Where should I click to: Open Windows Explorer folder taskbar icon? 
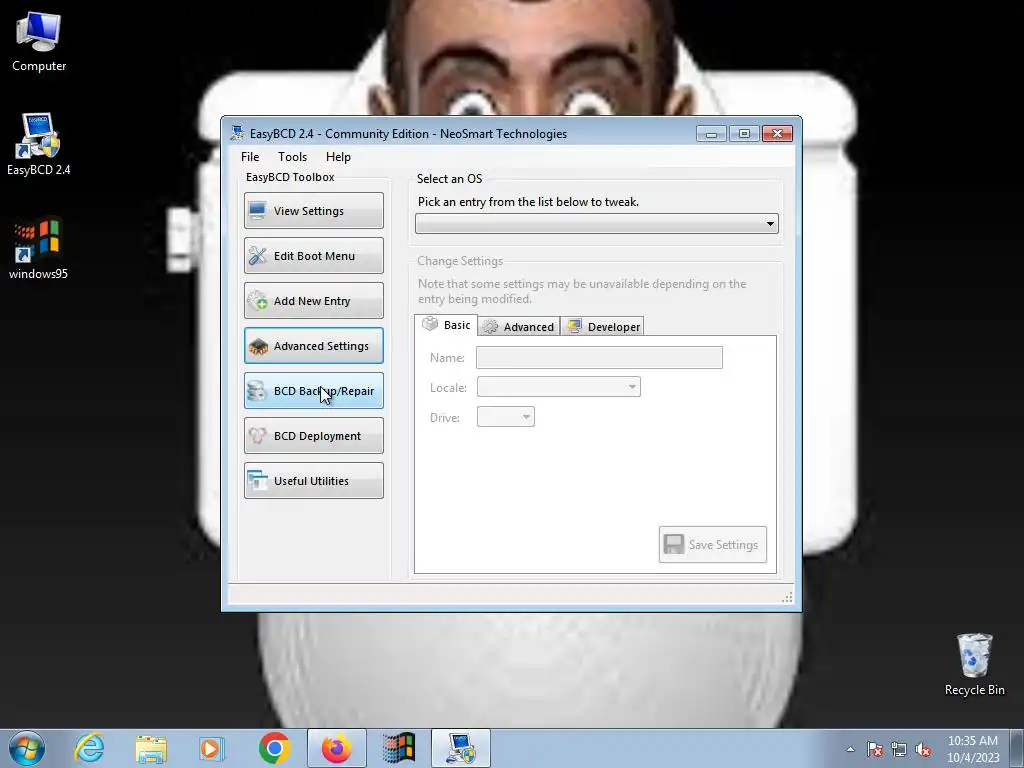point(151,748)
